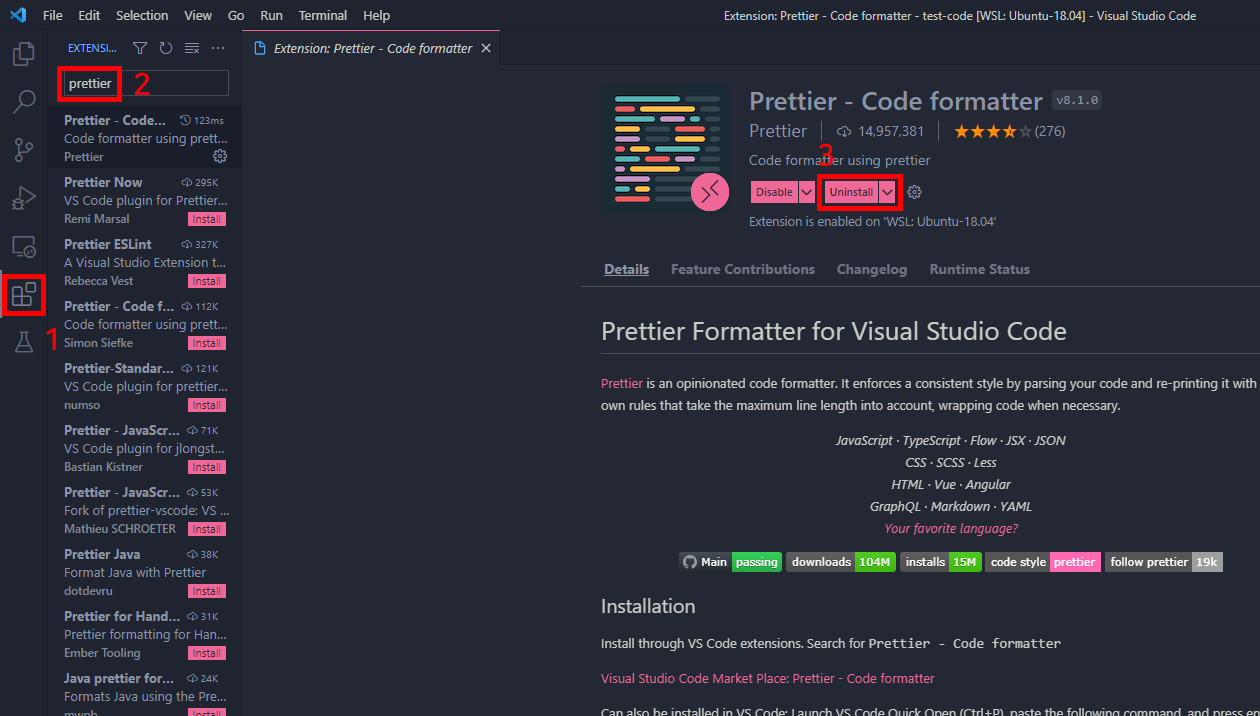
Task: Open the Prettier publisher link
Action: [778, 131]
